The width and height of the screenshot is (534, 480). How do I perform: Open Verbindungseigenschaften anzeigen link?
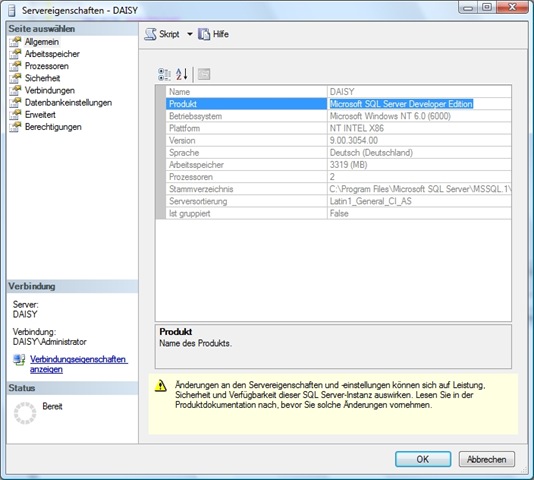point(79,364)
